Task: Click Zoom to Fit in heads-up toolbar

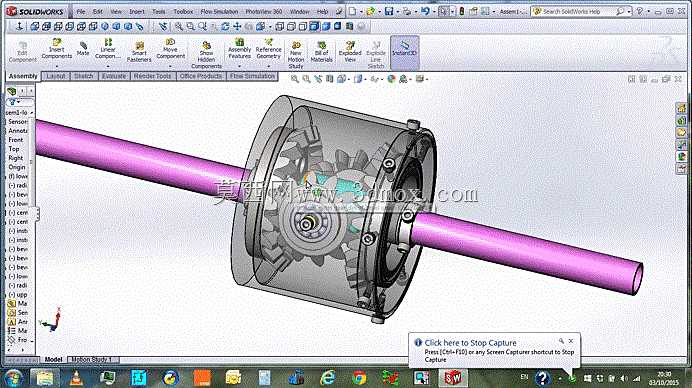Action: [x=295, y=79]
